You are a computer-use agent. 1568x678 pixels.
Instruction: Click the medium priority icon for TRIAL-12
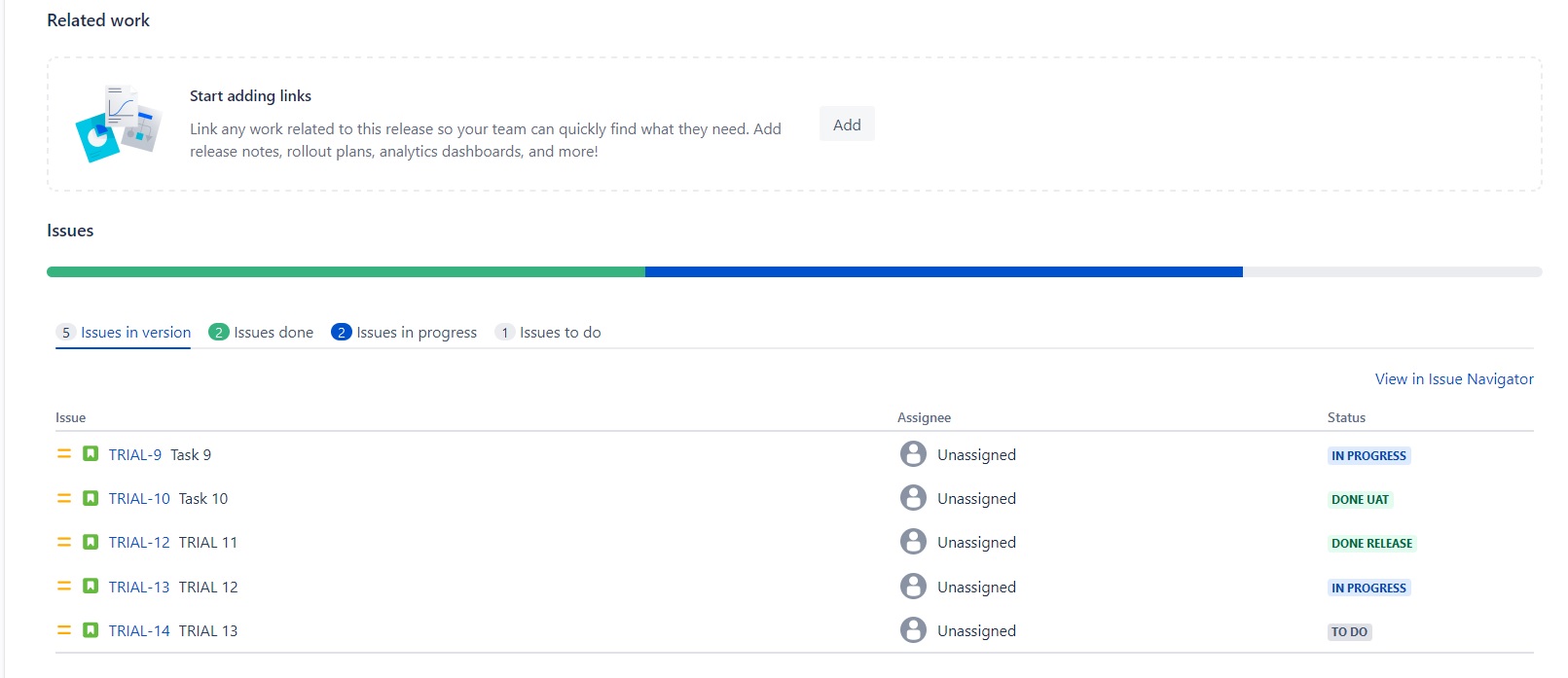(64, 542)
